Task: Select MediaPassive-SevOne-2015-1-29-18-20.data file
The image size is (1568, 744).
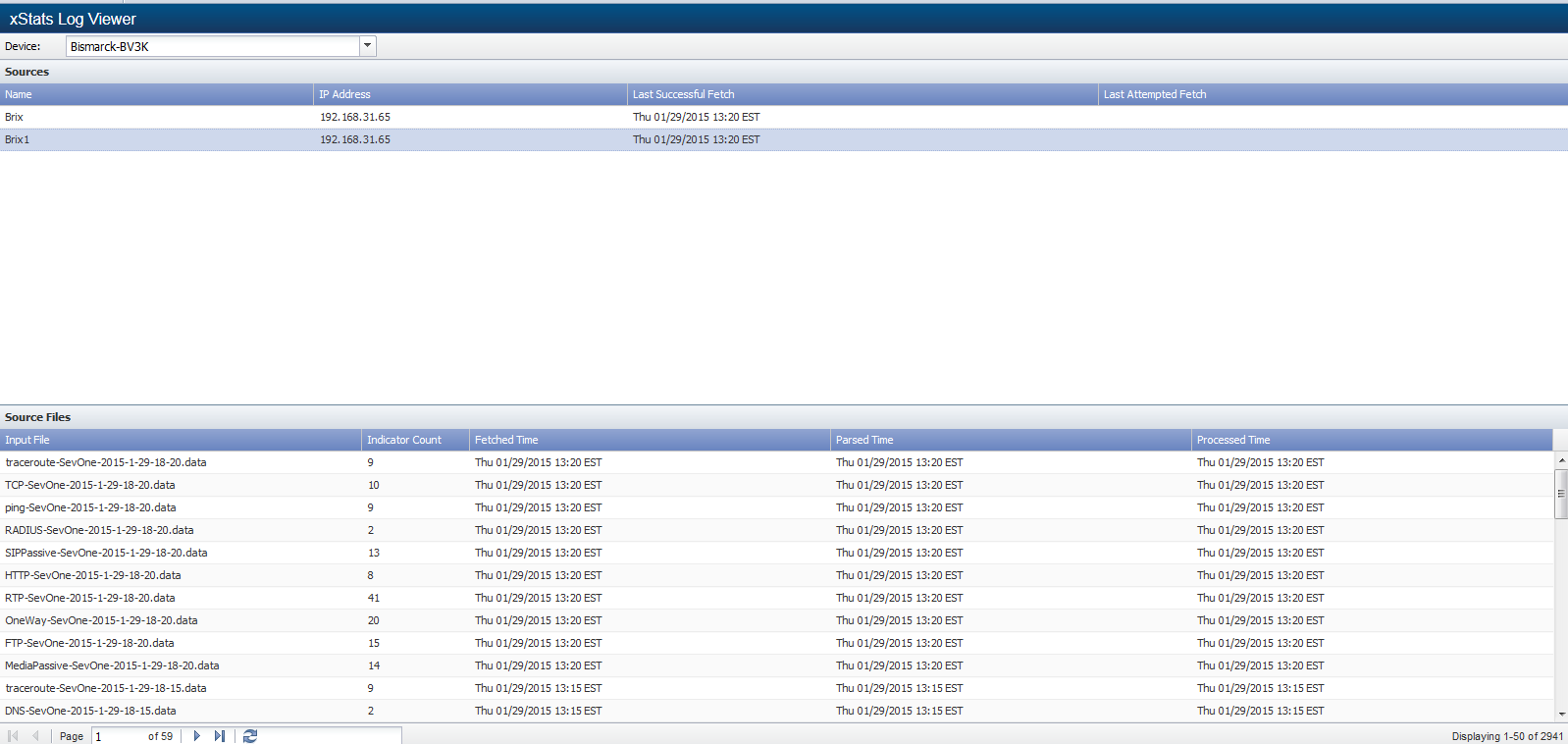Action: click(x=776, y=665)
